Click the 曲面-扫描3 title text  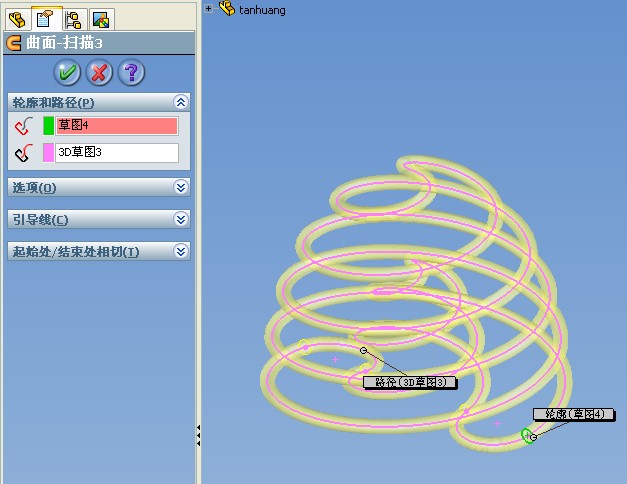(64, 42)
